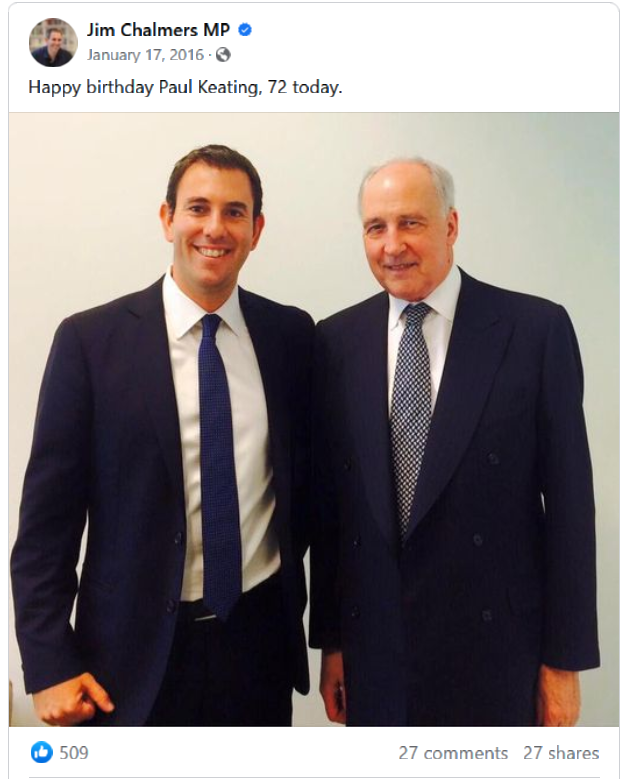
Task: View the 27 shares
Action: pos(561,753)
